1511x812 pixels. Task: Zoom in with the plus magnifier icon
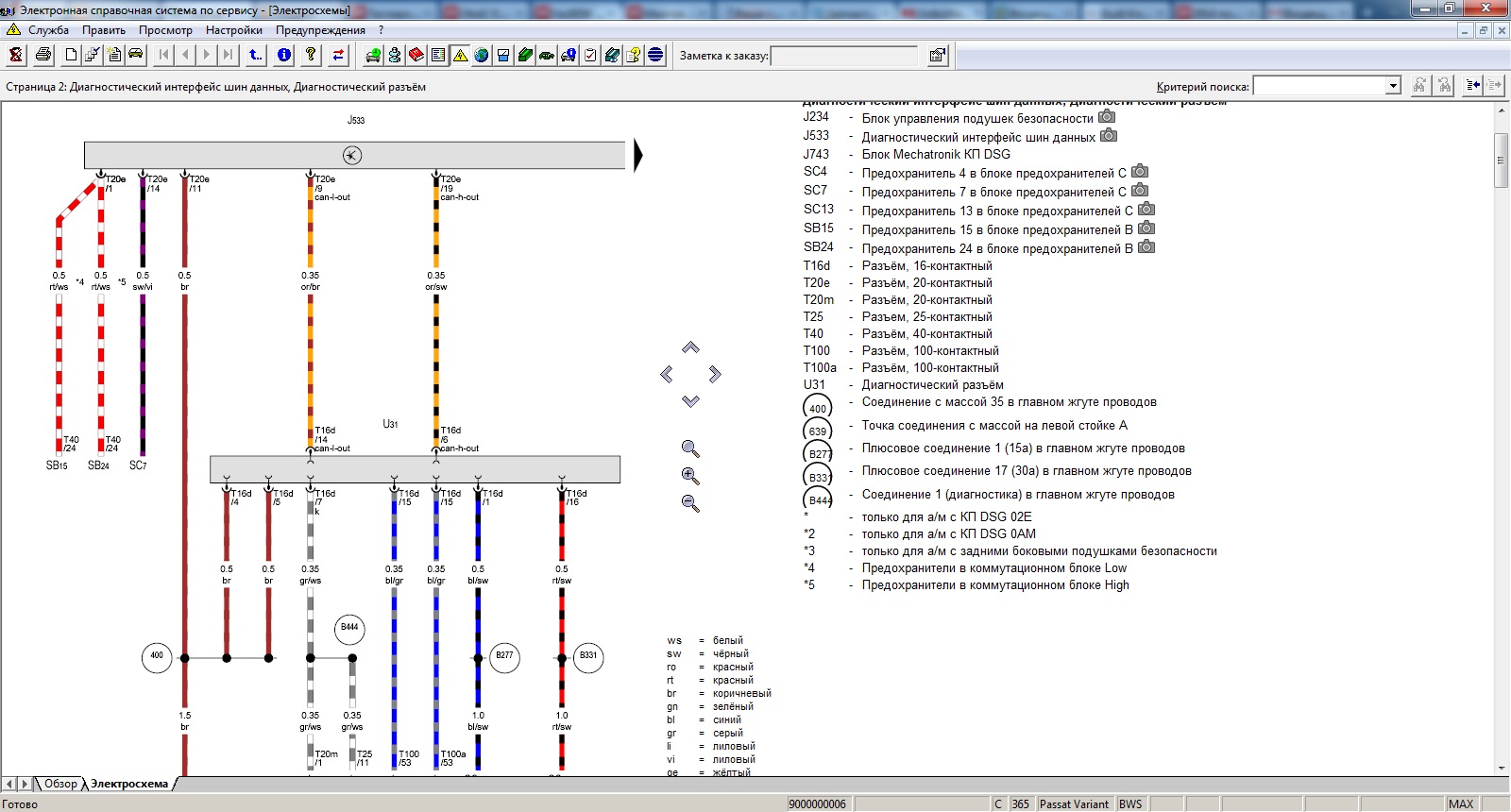click(690, 476)
